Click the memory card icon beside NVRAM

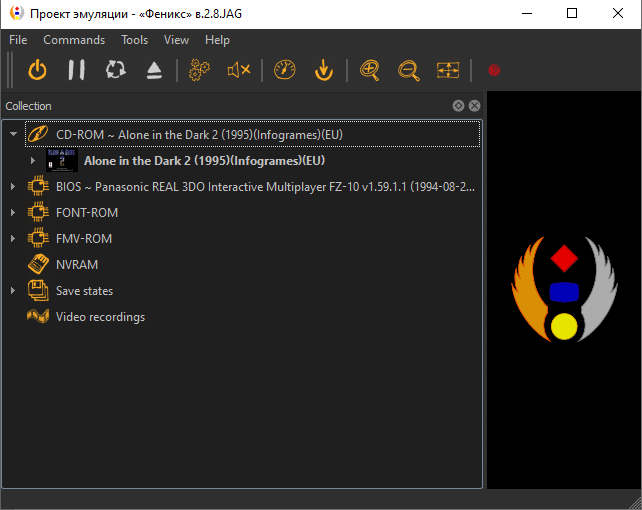(x=38, y=264)
